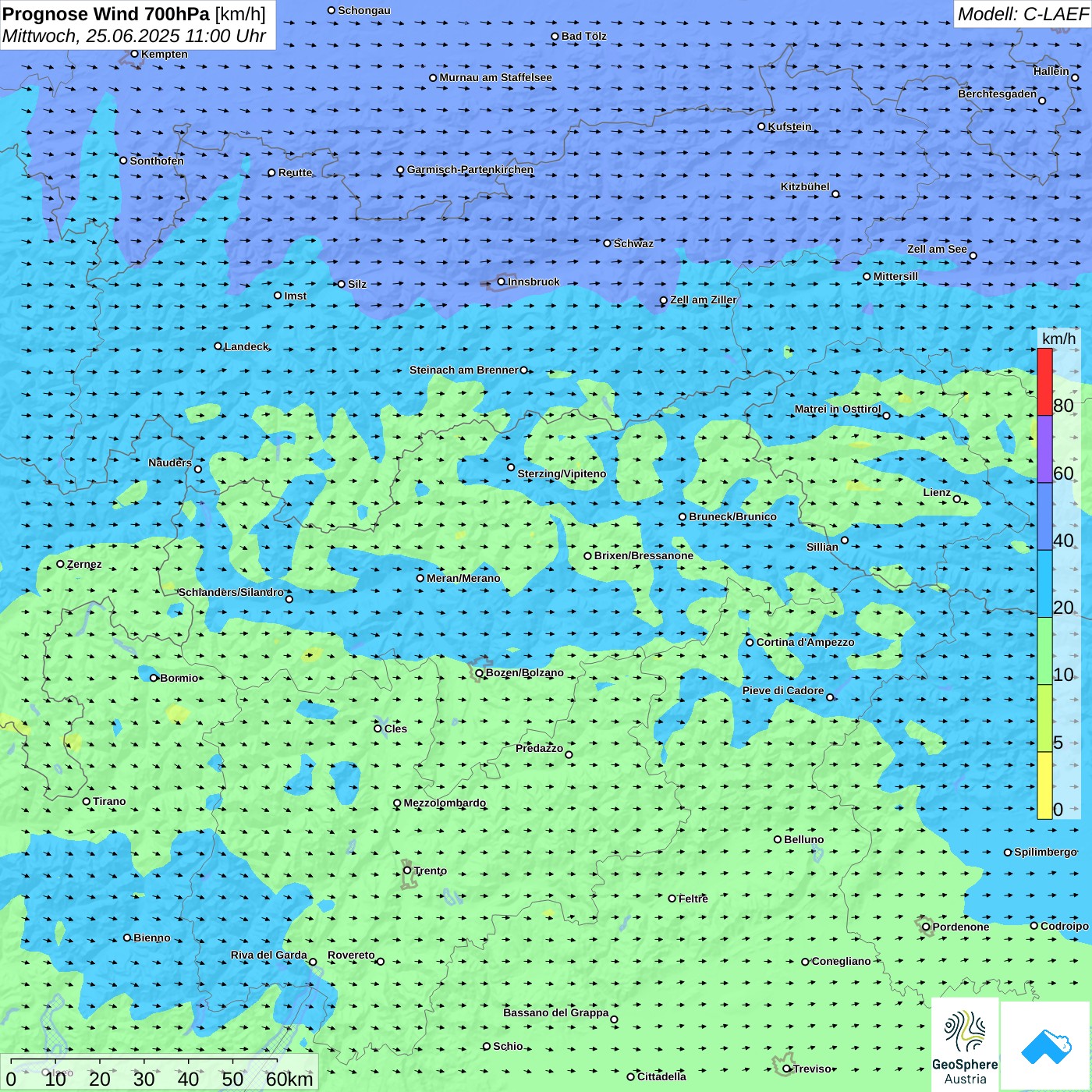1092x1092 pixels.
Task: Click the Trento city marker
Action: click(407, 870)
